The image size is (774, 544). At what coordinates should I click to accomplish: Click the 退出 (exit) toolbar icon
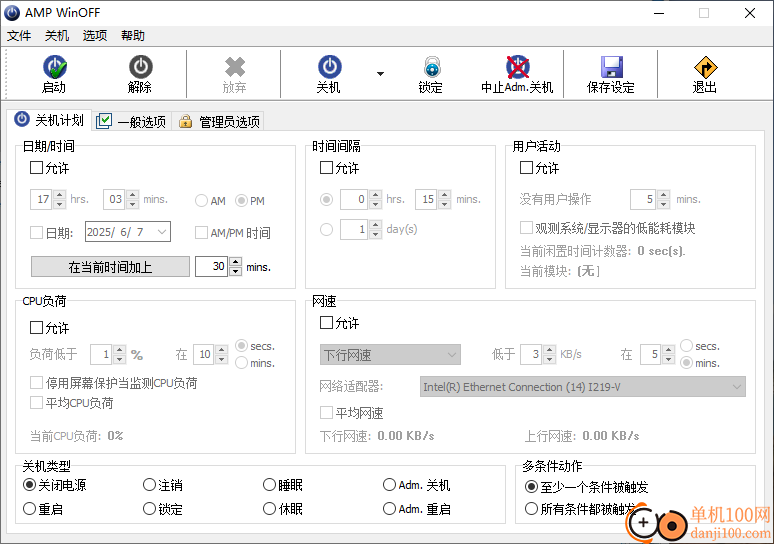click(x=705, y=68)
